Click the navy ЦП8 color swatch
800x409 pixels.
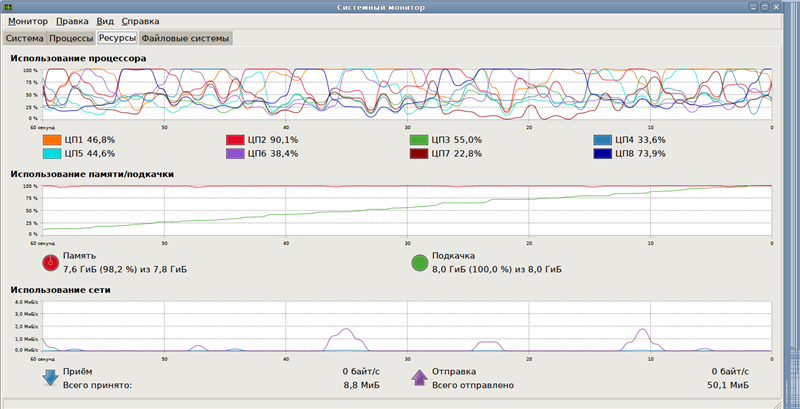[602, 154]
